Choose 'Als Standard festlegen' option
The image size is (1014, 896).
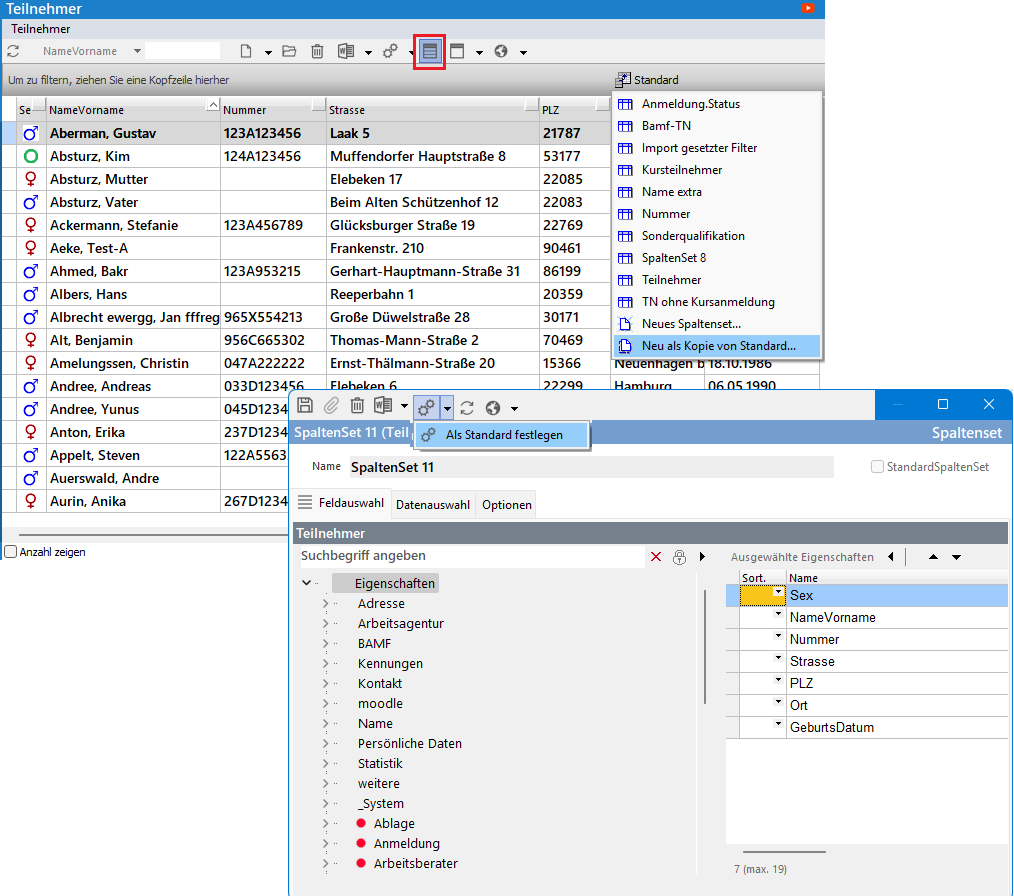coord(504,435)
